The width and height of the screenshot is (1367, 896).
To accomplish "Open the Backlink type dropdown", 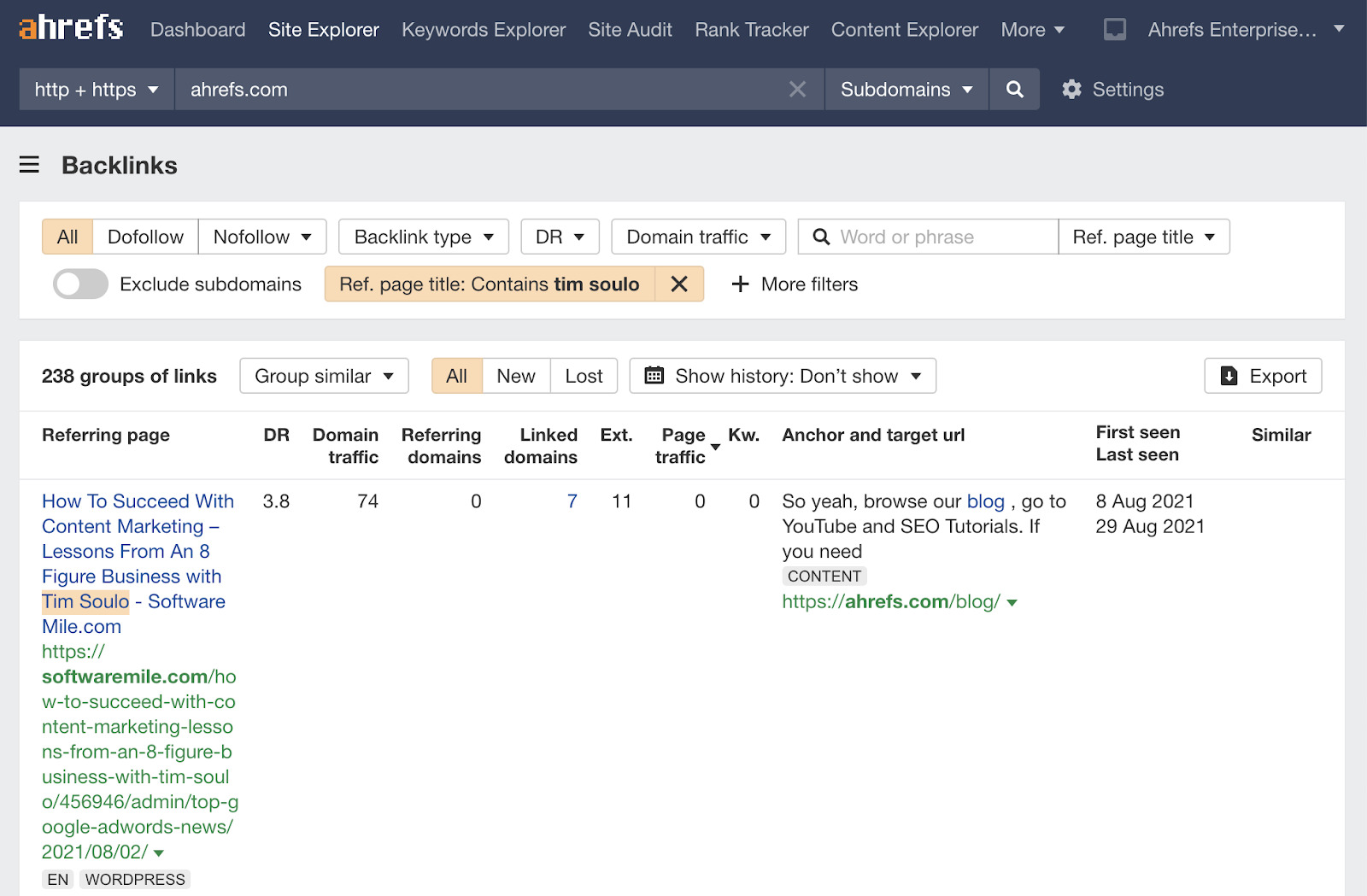I will tap(423, 237).
